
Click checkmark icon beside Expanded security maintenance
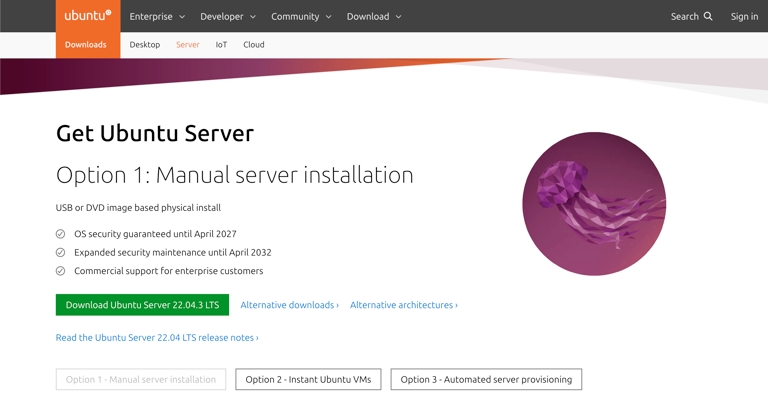pos(60,253)
